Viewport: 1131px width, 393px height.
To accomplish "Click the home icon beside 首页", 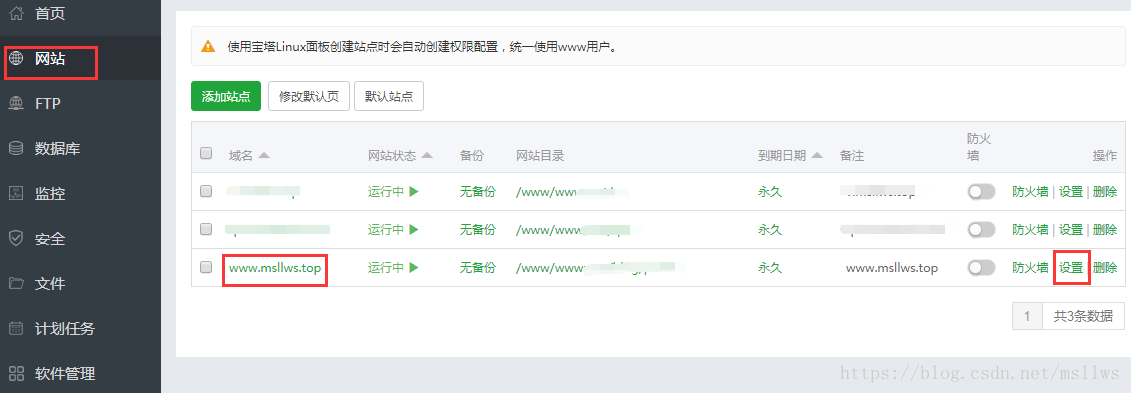I will pos(16,13).
